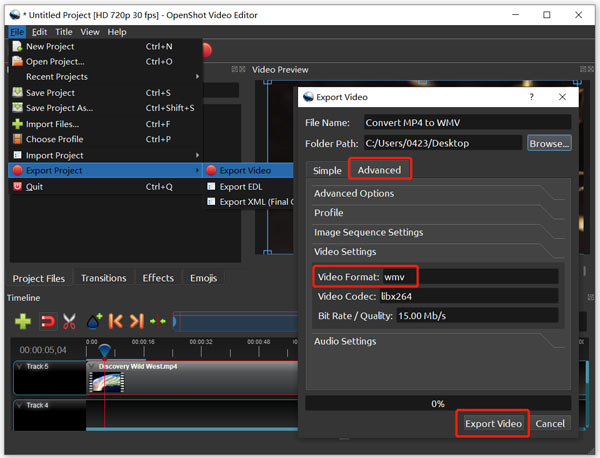Screen dimensions: 600x458
Task: Expand the Recent Projects submenu
Action: pyautogui.click(x=106, y=77)
